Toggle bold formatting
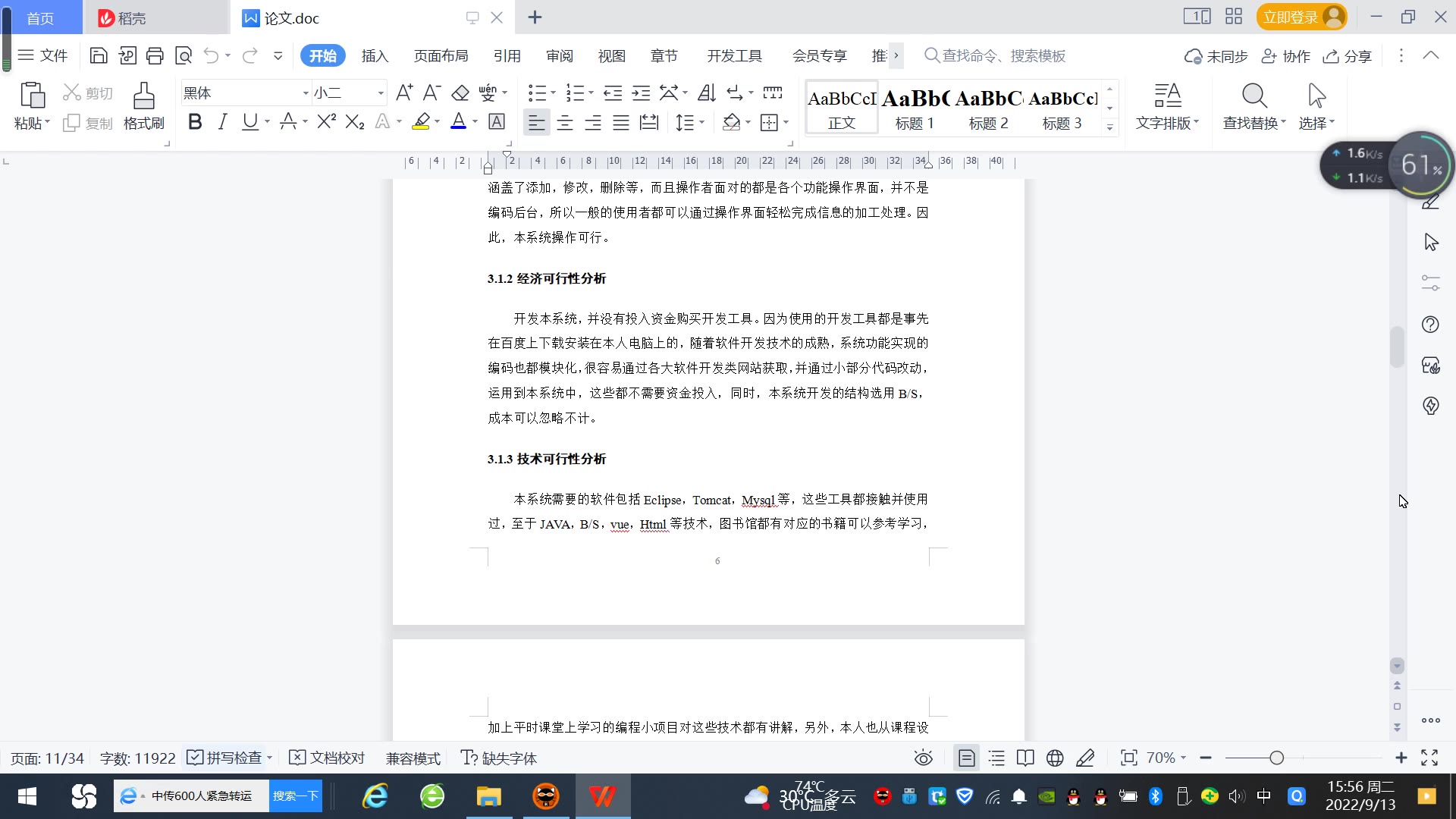This screenshot has width=1456, height=819. [195, 122]
